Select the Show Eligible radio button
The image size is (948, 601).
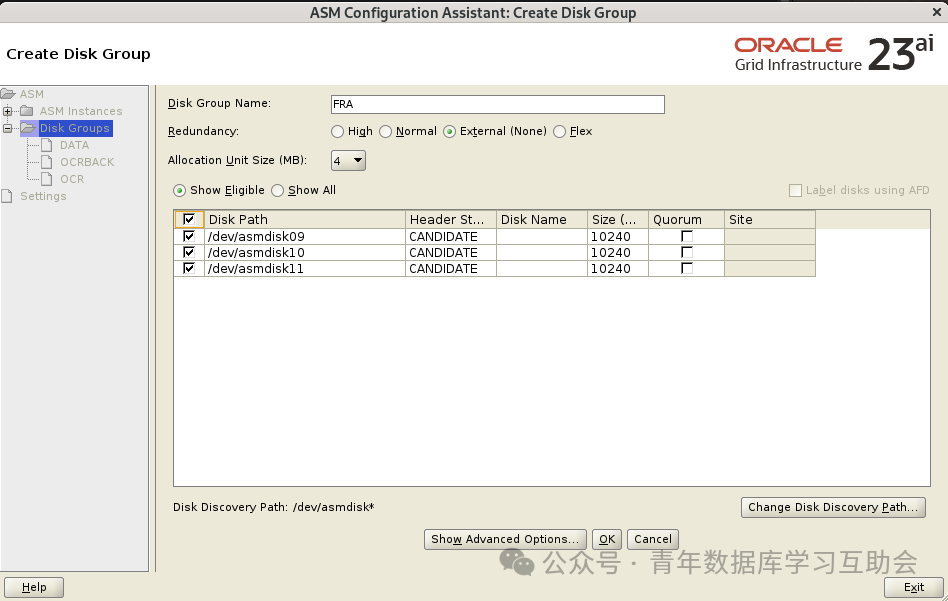[x=180, y=190]
